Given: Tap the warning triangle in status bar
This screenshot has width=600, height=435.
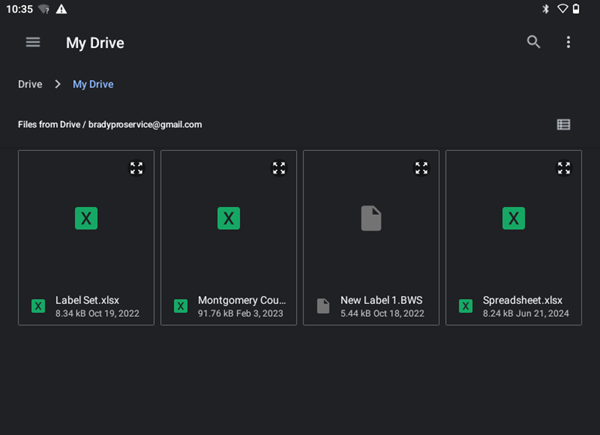Looking at the screenshot, I should [62, 9].
